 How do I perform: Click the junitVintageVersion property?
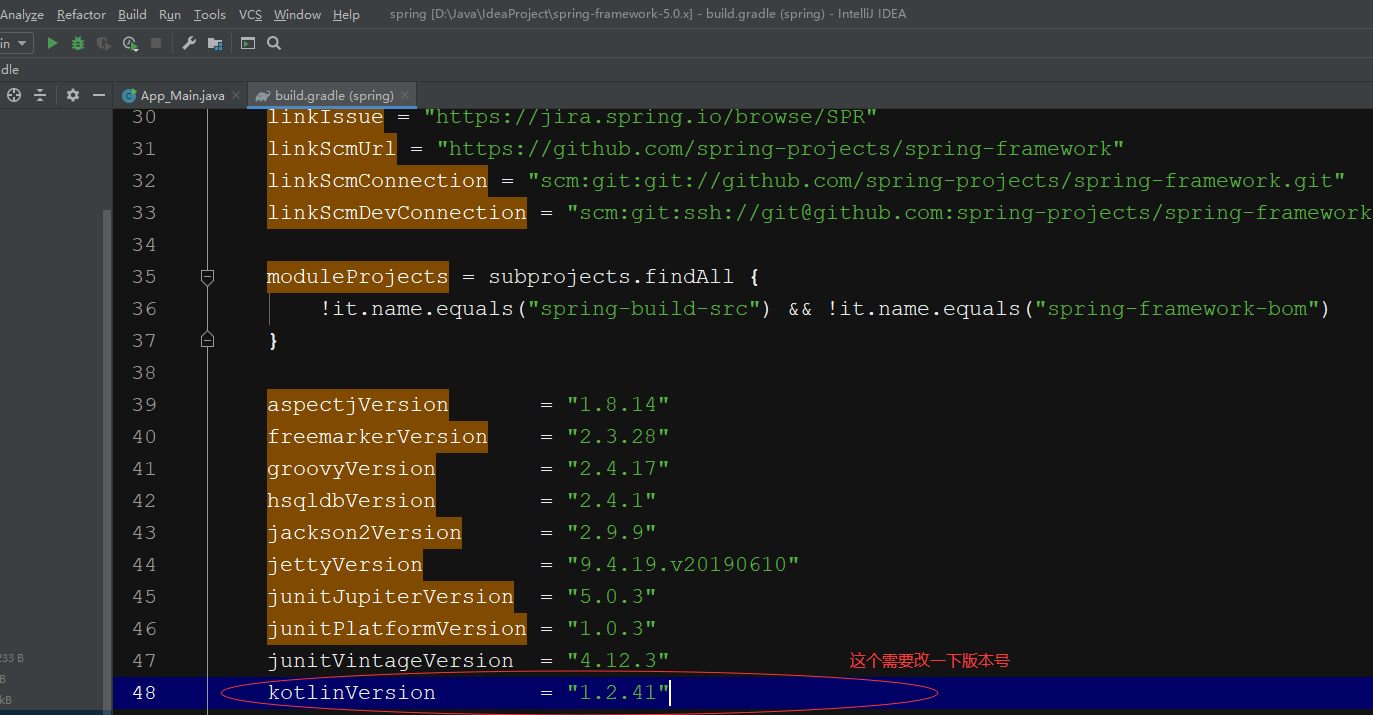pyautogui.click(x=390, y=660)
